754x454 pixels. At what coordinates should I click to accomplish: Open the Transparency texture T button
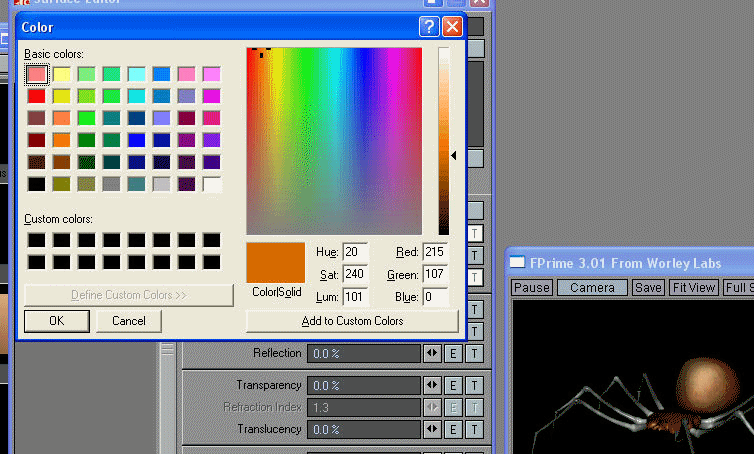point(475,385)
